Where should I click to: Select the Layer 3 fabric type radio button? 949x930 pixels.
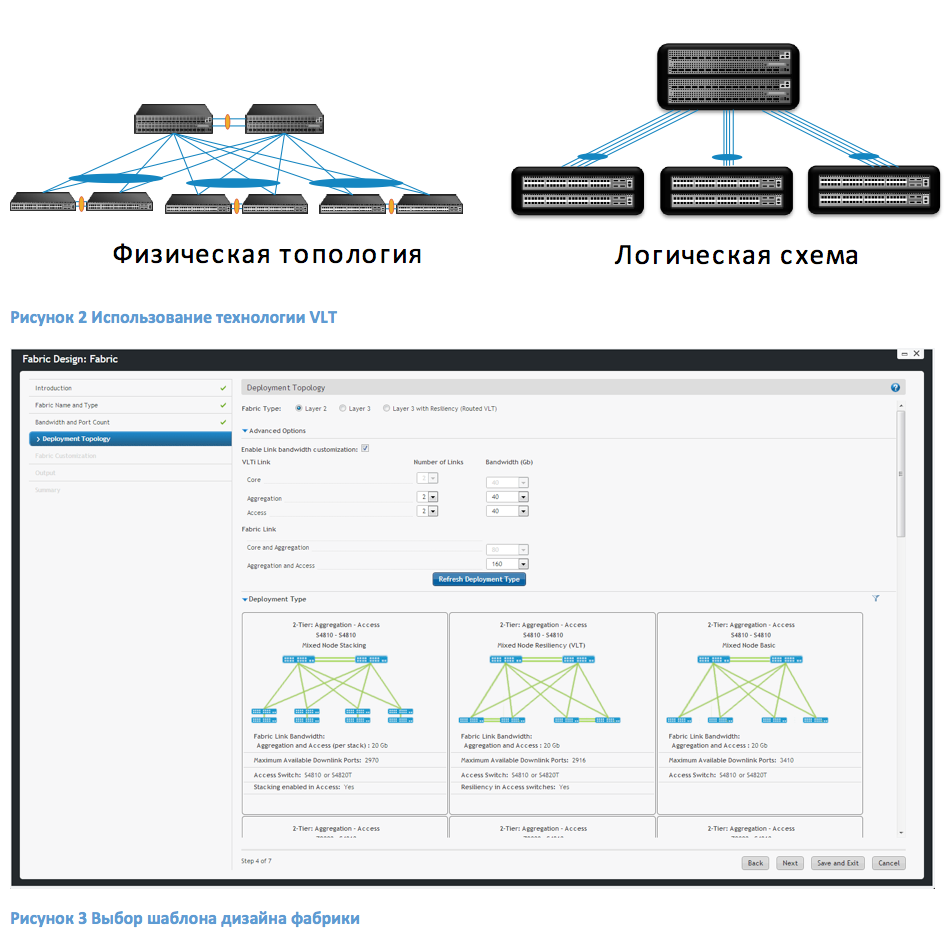341,408
